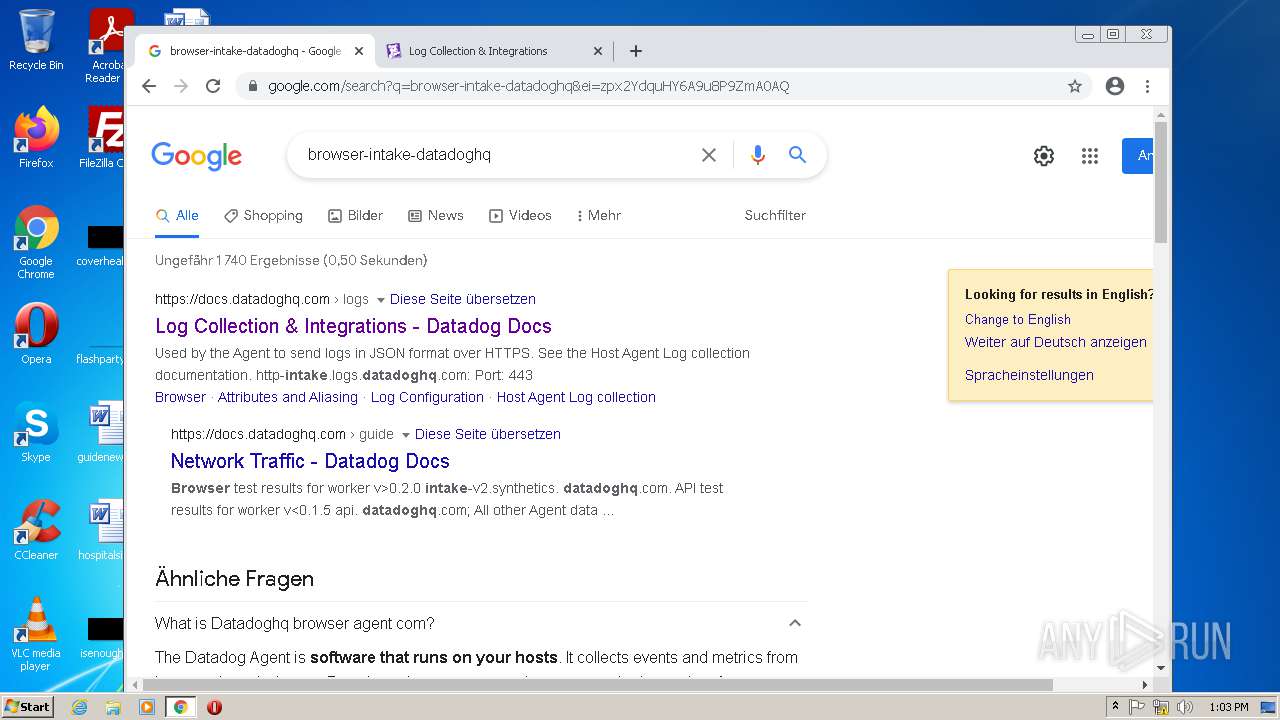Select the Alle search tab

point(178,215)
